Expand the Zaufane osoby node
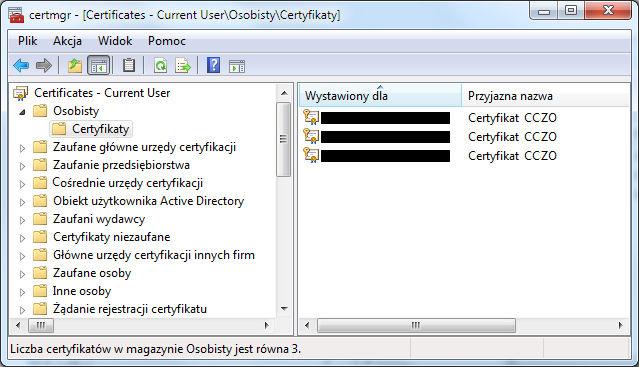This screenshot has height=367, width=639. point(22,274)
